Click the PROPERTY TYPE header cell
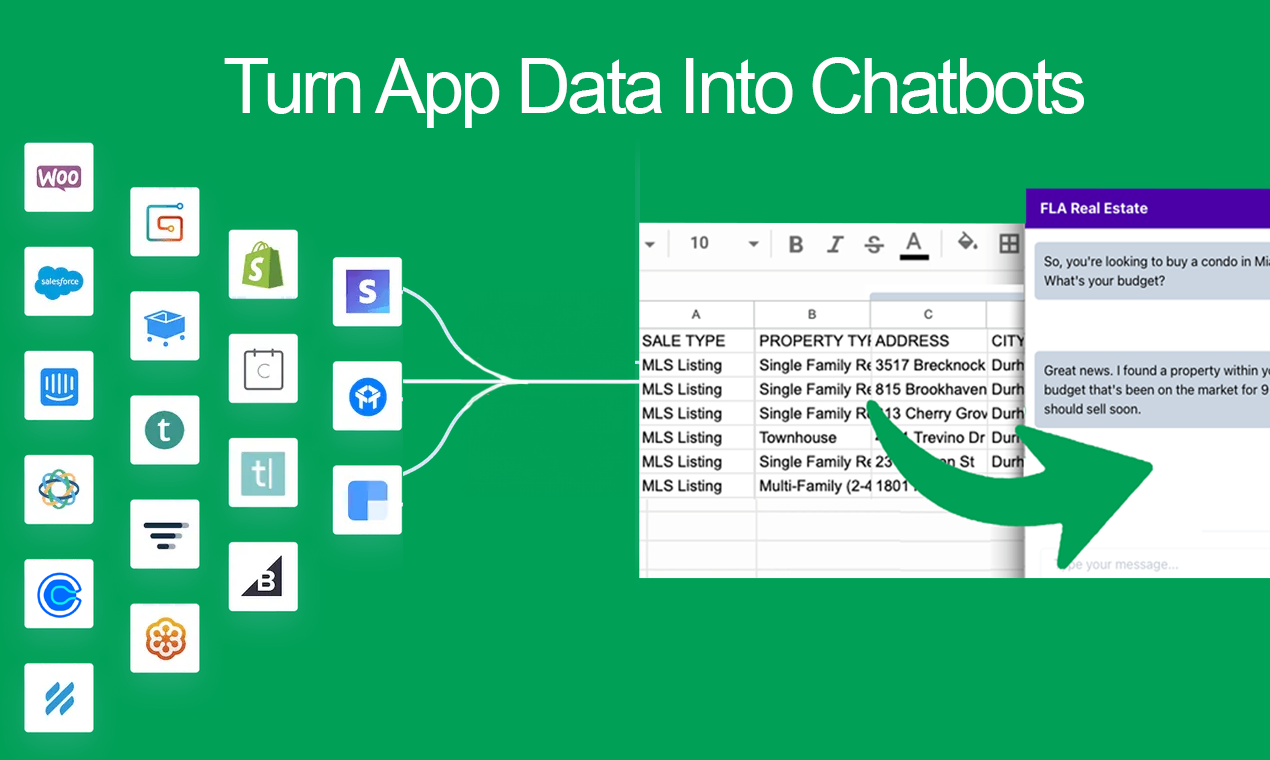Screen dimensions: 1270x760 click(813, 341)
